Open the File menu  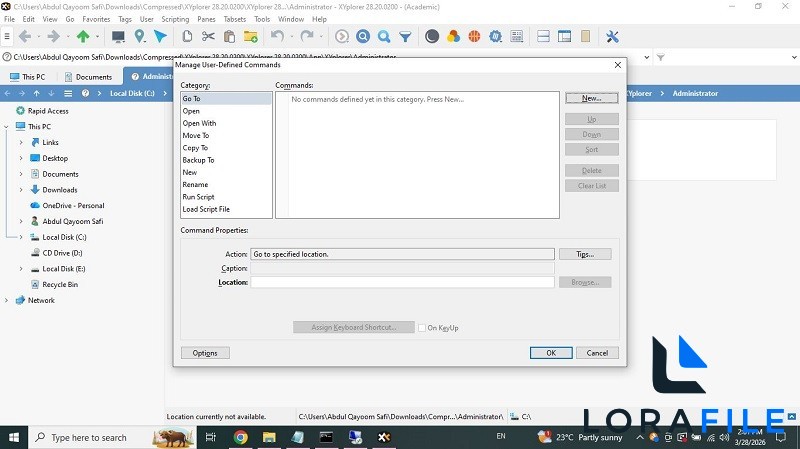click(x=9, y=19)
